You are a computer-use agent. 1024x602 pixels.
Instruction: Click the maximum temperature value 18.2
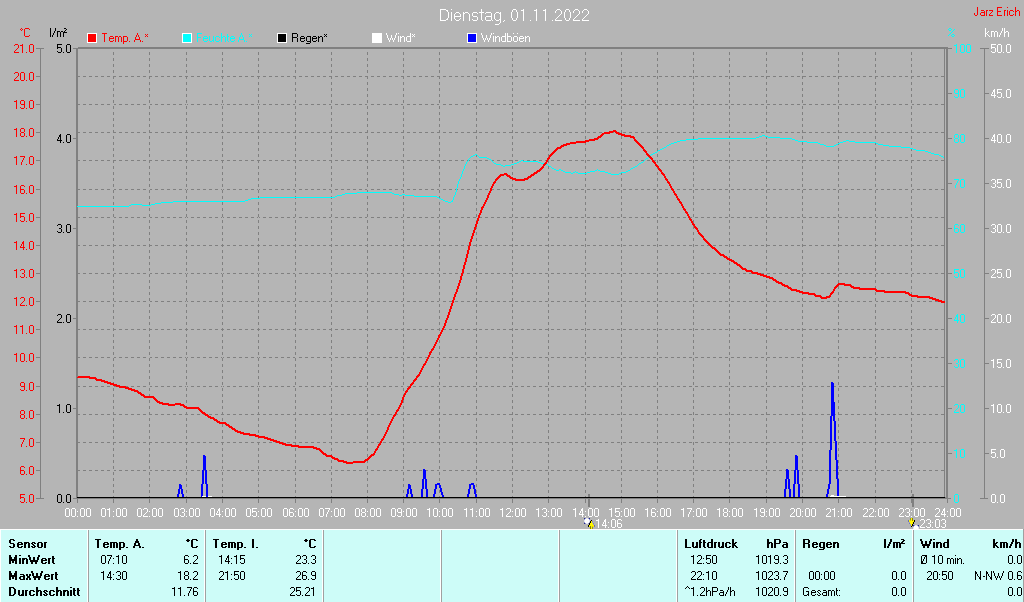188,577
